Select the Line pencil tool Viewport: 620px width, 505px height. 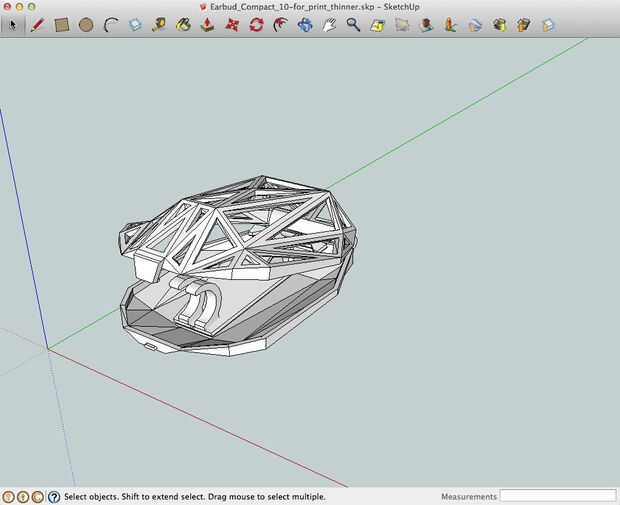pyautogui.click(x=37, y=25)
